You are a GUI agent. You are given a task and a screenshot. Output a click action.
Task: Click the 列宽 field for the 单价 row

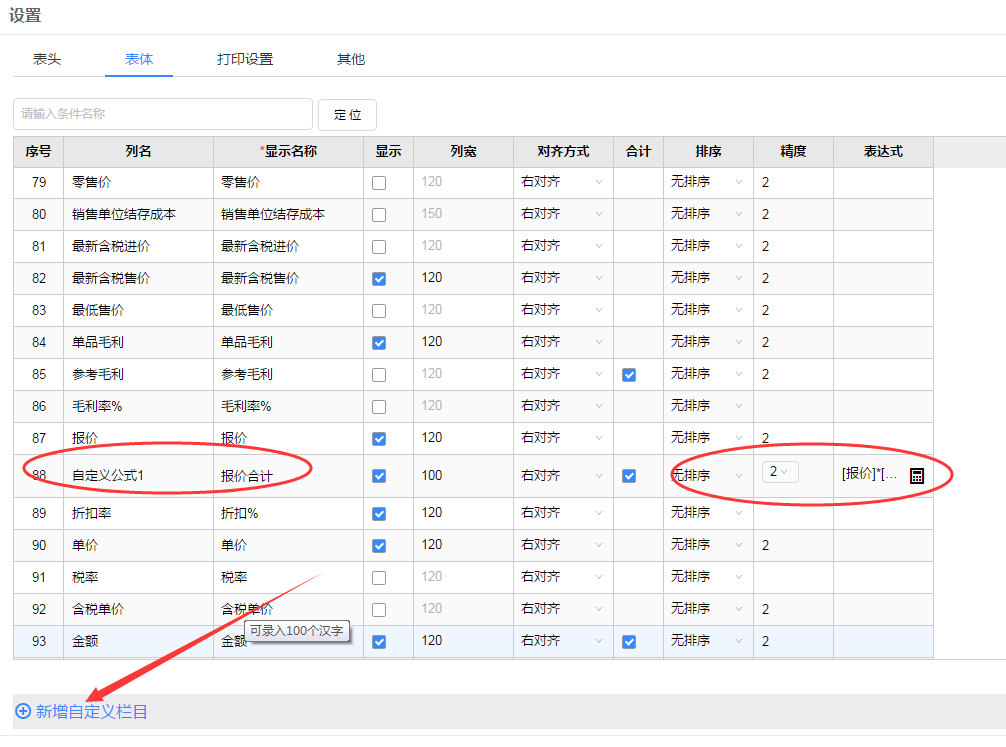462,545
